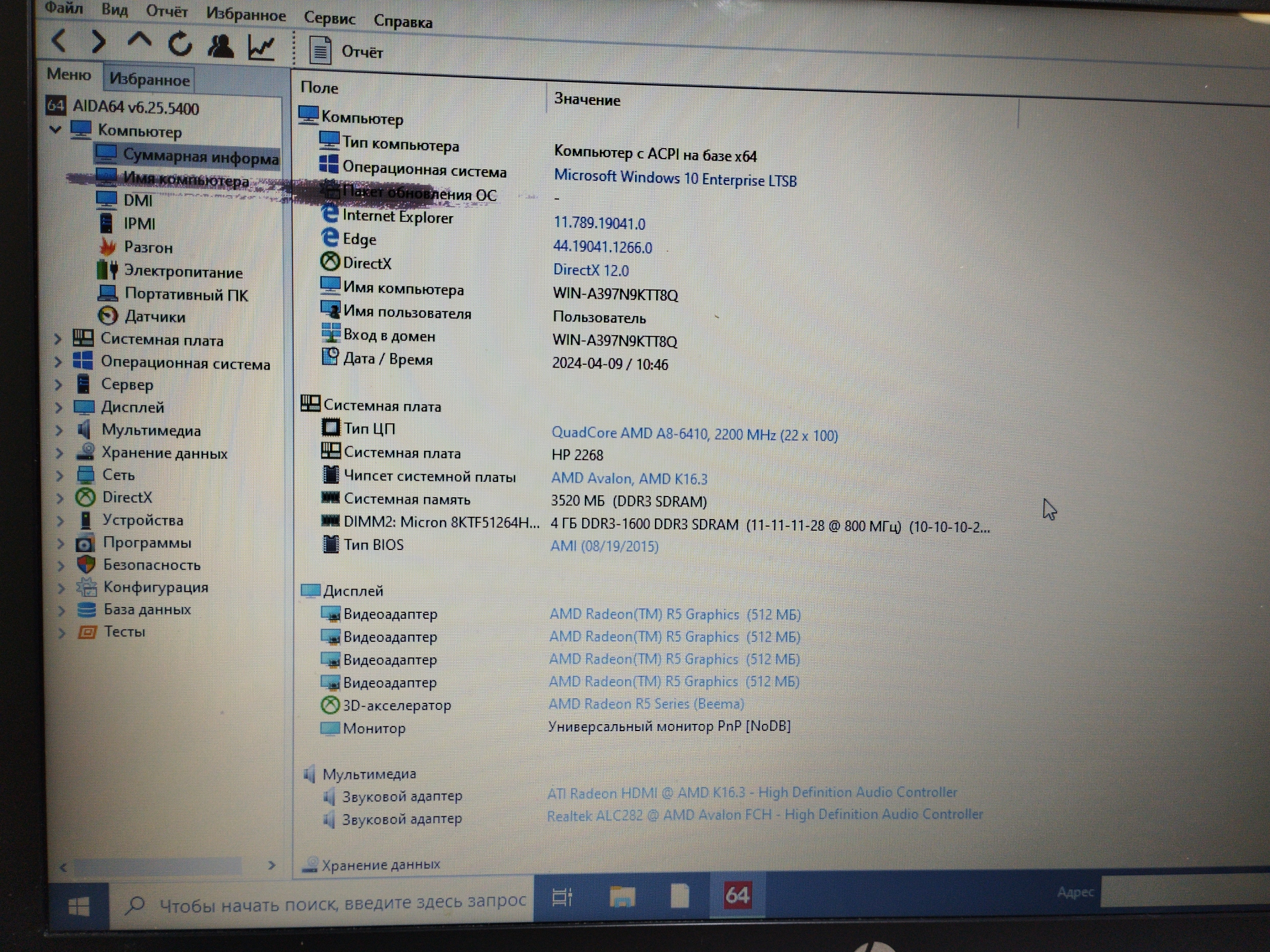Open the DirectX 12.0 value link

click(x=591, y=270)
